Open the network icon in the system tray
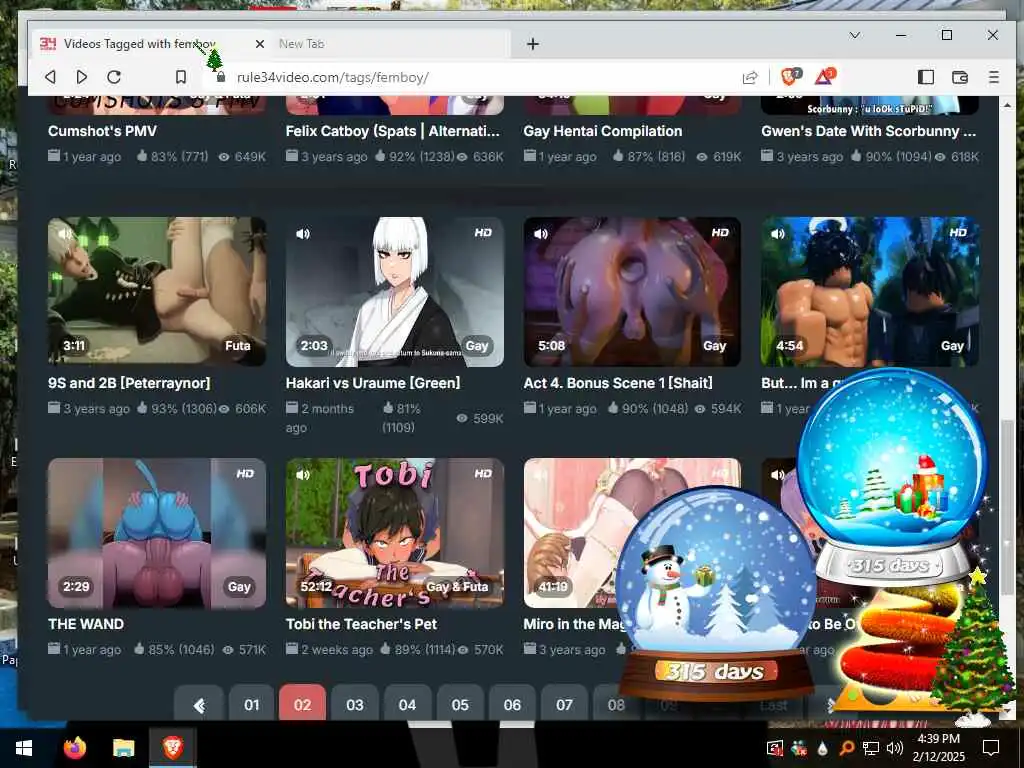This screenshot has width=1024, height=768. pyautogui.click(x=871, y=748)
